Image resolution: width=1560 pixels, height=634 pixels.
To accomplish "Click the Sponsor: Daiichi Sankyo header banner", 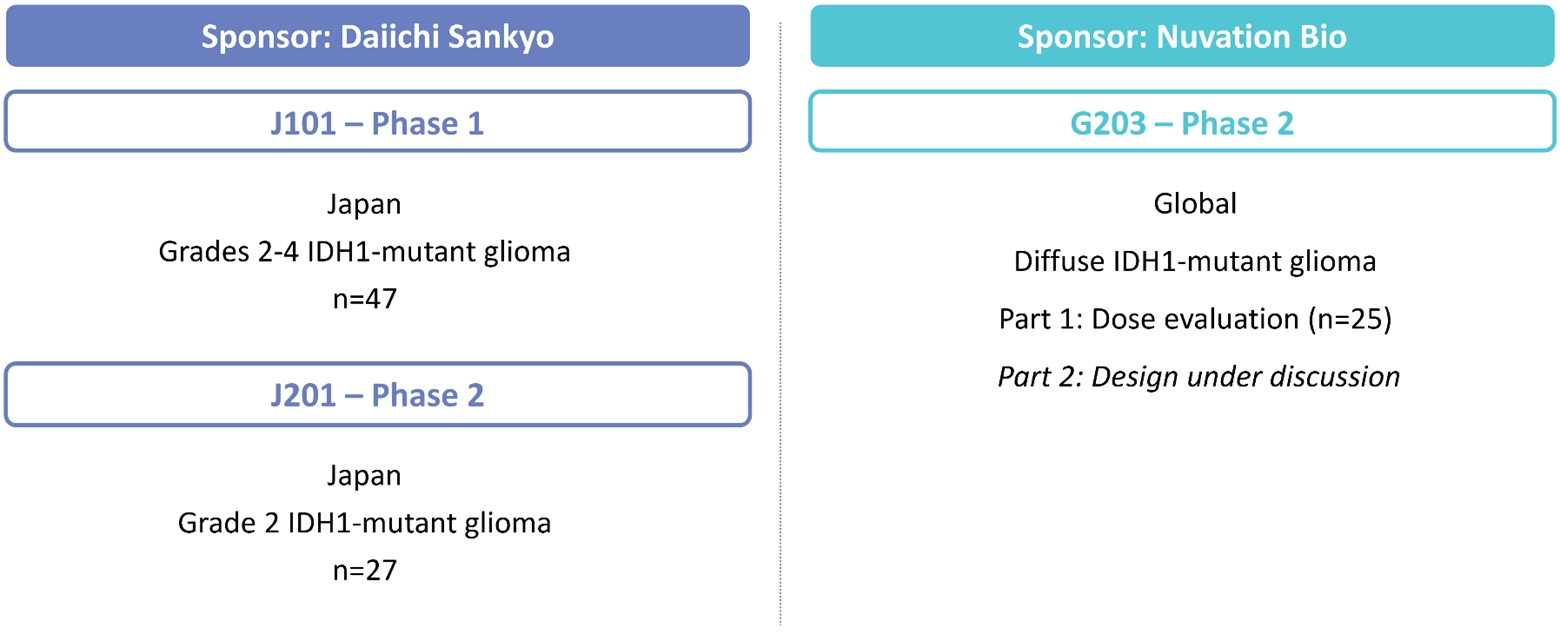I will (377, 36).
